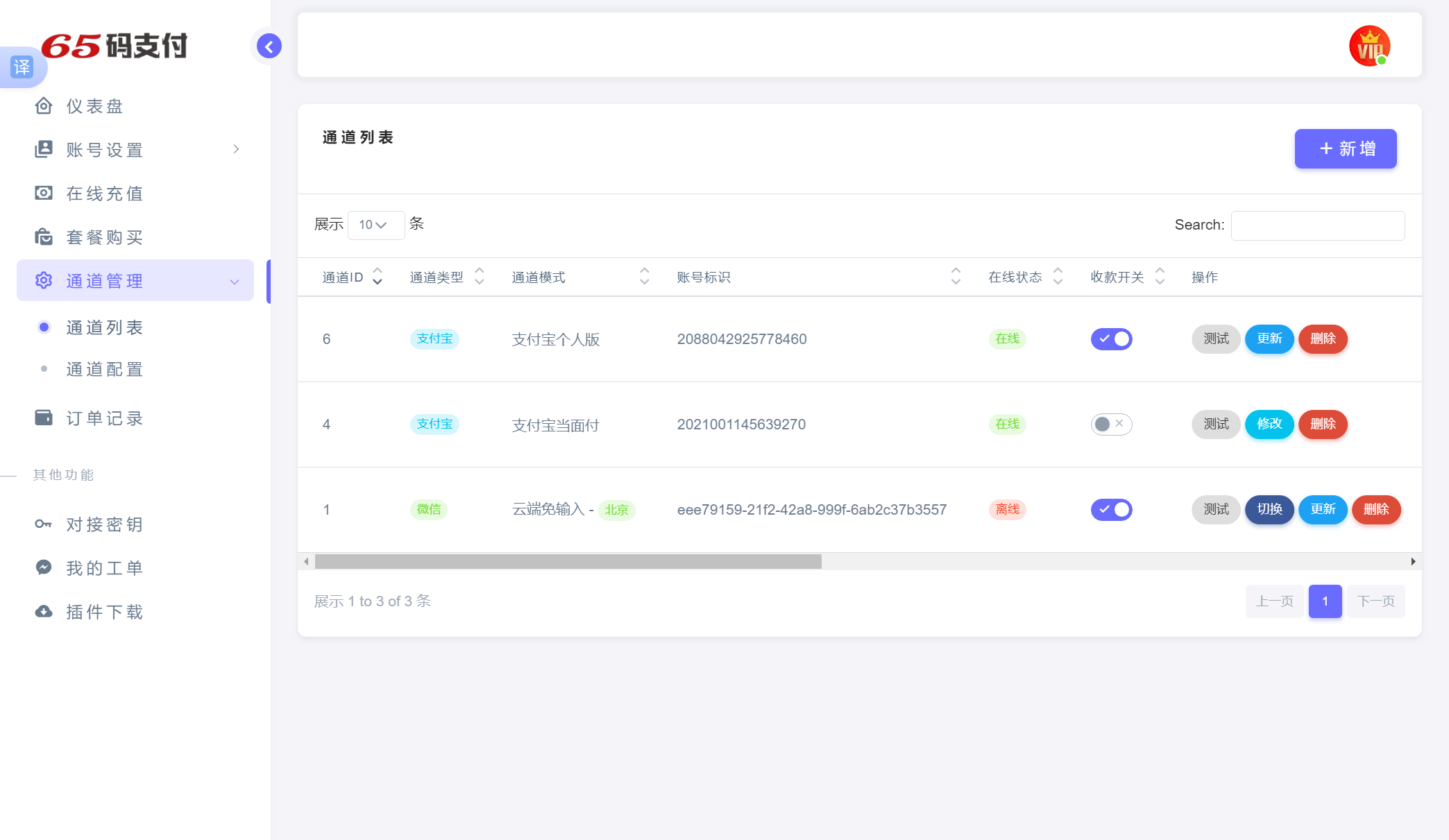This screenshot has height=840, width=1449.
Task: Click the translate icon badge
Action: (22, 67)
